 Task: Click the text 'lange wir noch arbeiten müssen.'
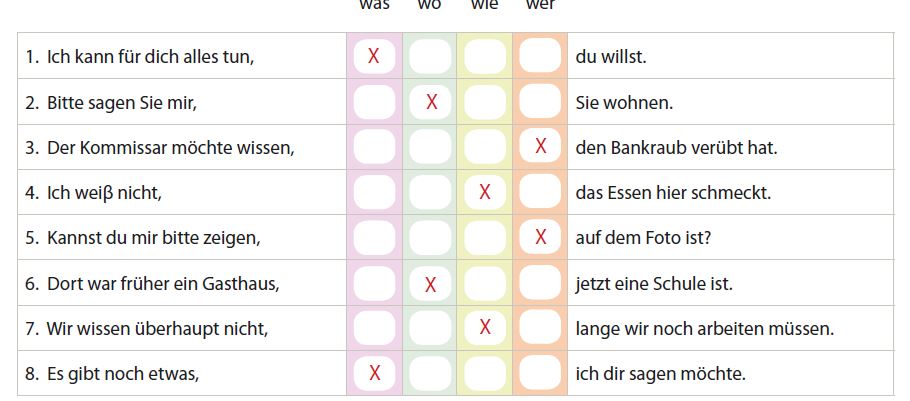tap(704, 329)
